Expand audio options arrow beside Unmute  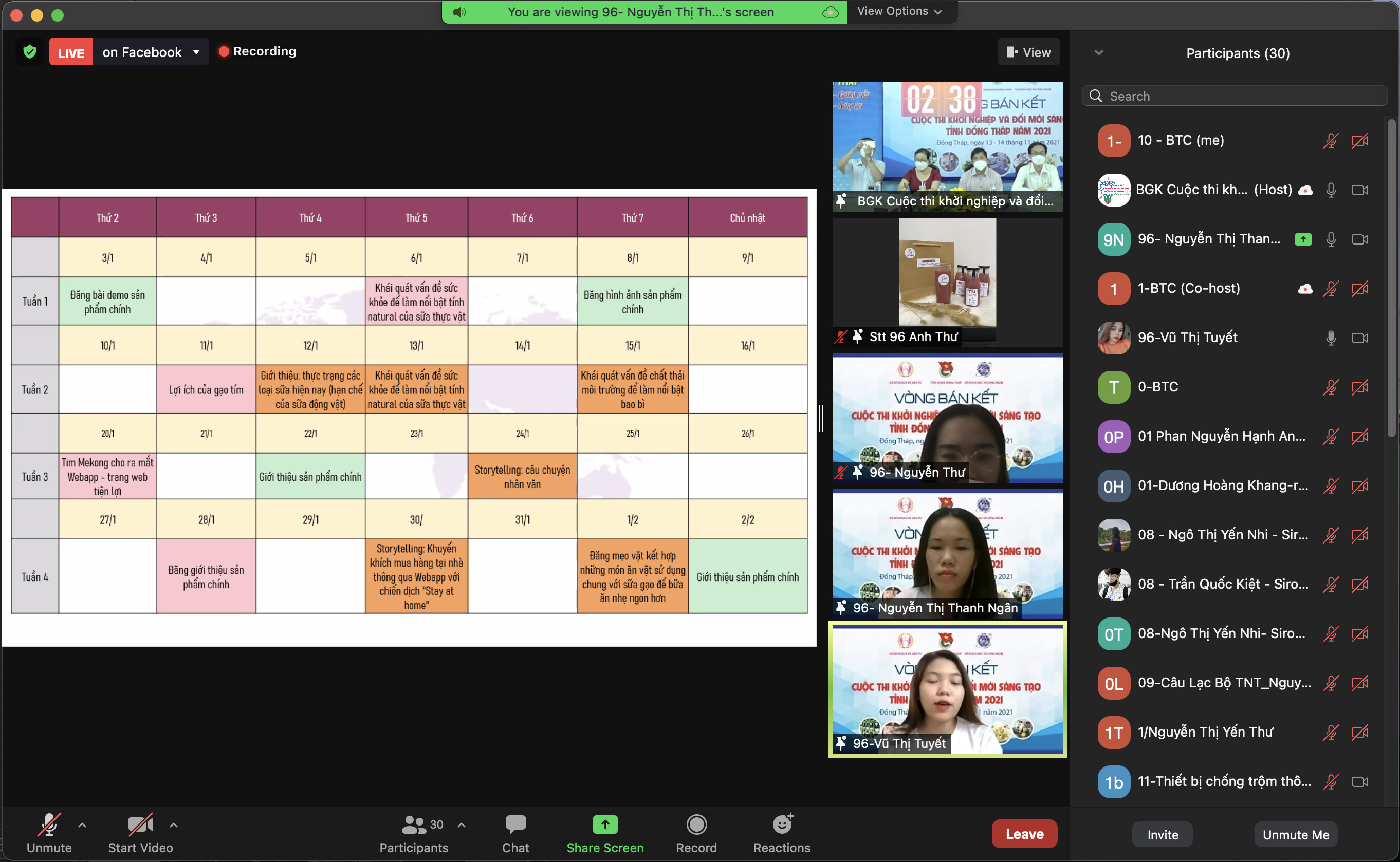(82, 825)
